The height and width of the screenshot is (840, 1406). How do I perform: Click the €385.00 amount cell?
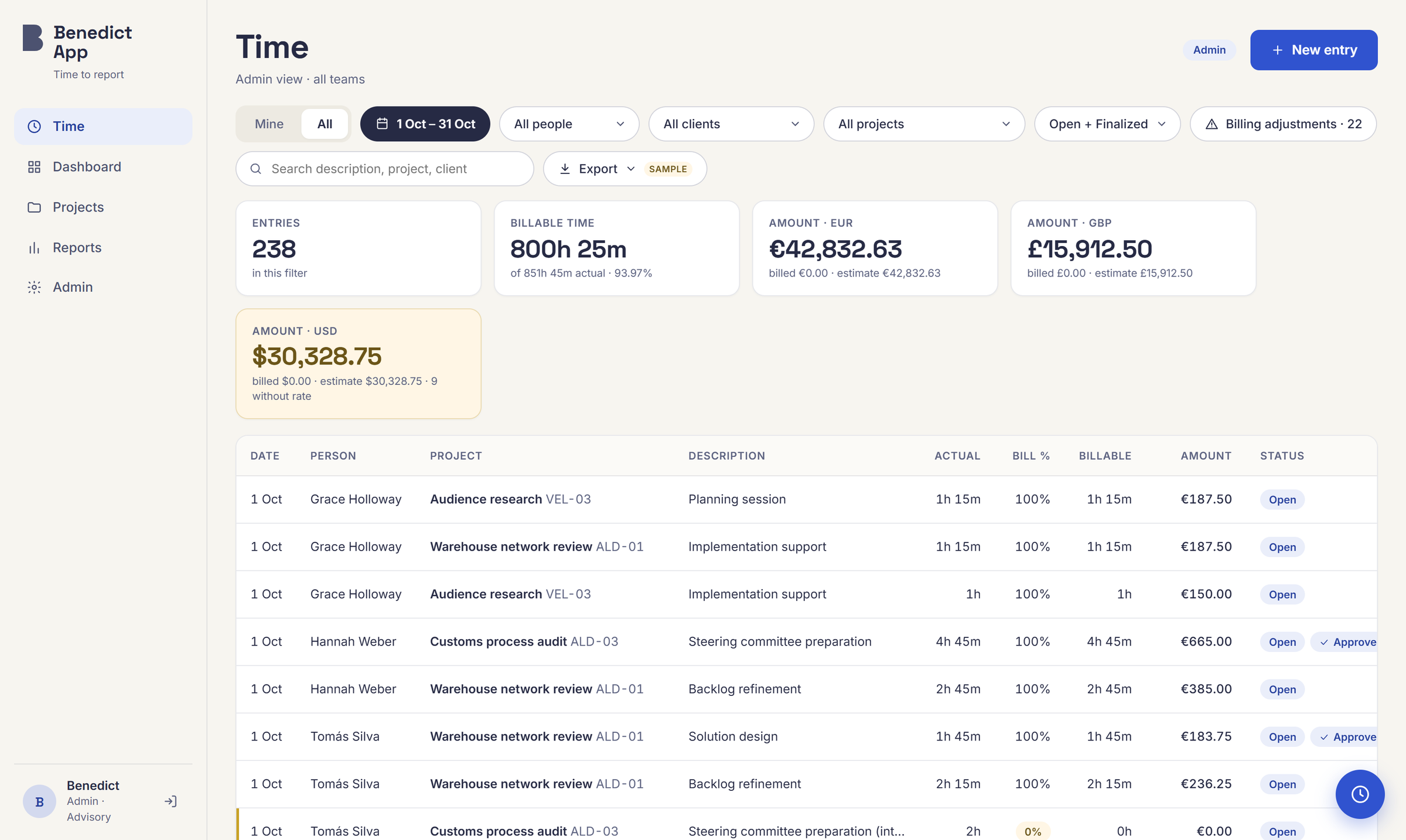[x=1206, y=689]
